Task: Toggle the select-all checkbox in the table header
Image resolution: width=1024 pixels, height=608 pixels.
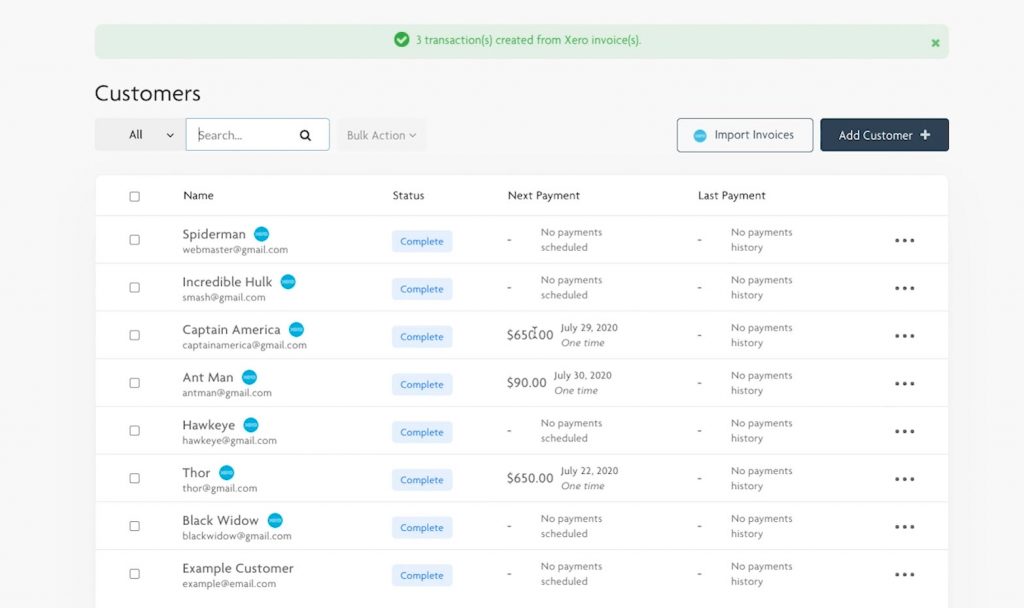Action: tap(135, 196)
